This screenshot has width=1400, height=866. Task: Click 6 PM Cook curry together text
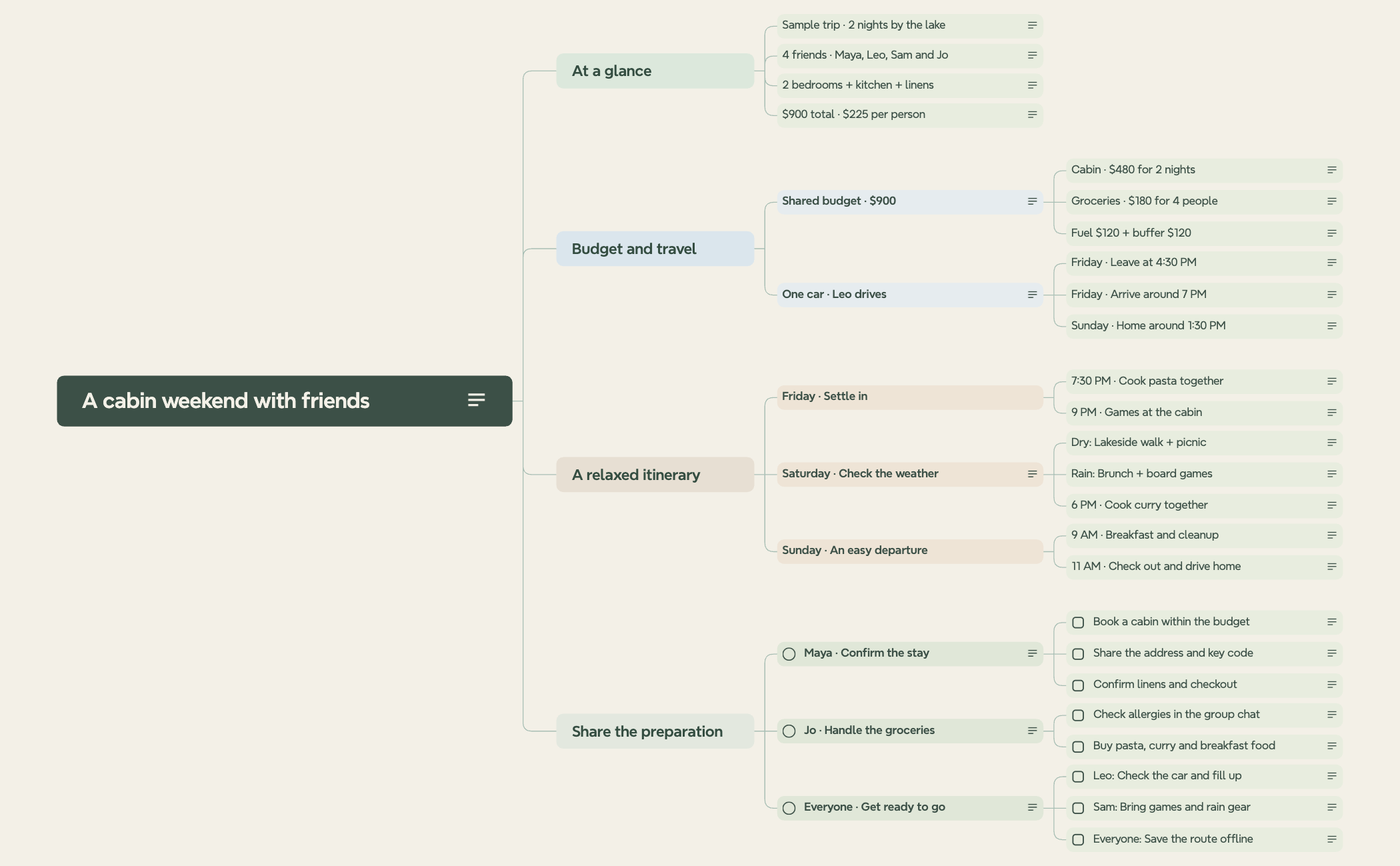(1139, 505)
